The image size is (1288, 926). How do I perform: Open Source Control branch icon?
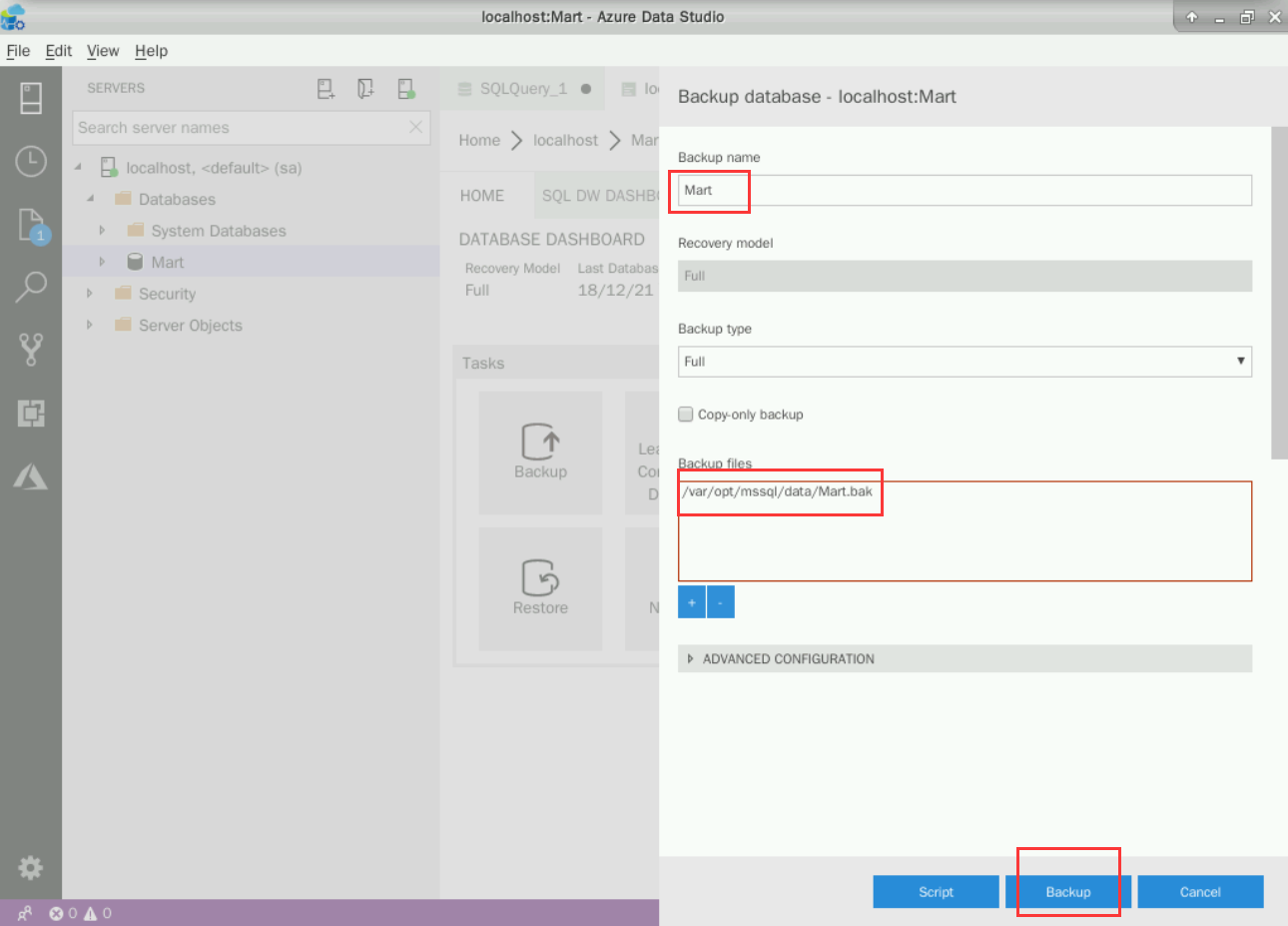click(31, 350)
